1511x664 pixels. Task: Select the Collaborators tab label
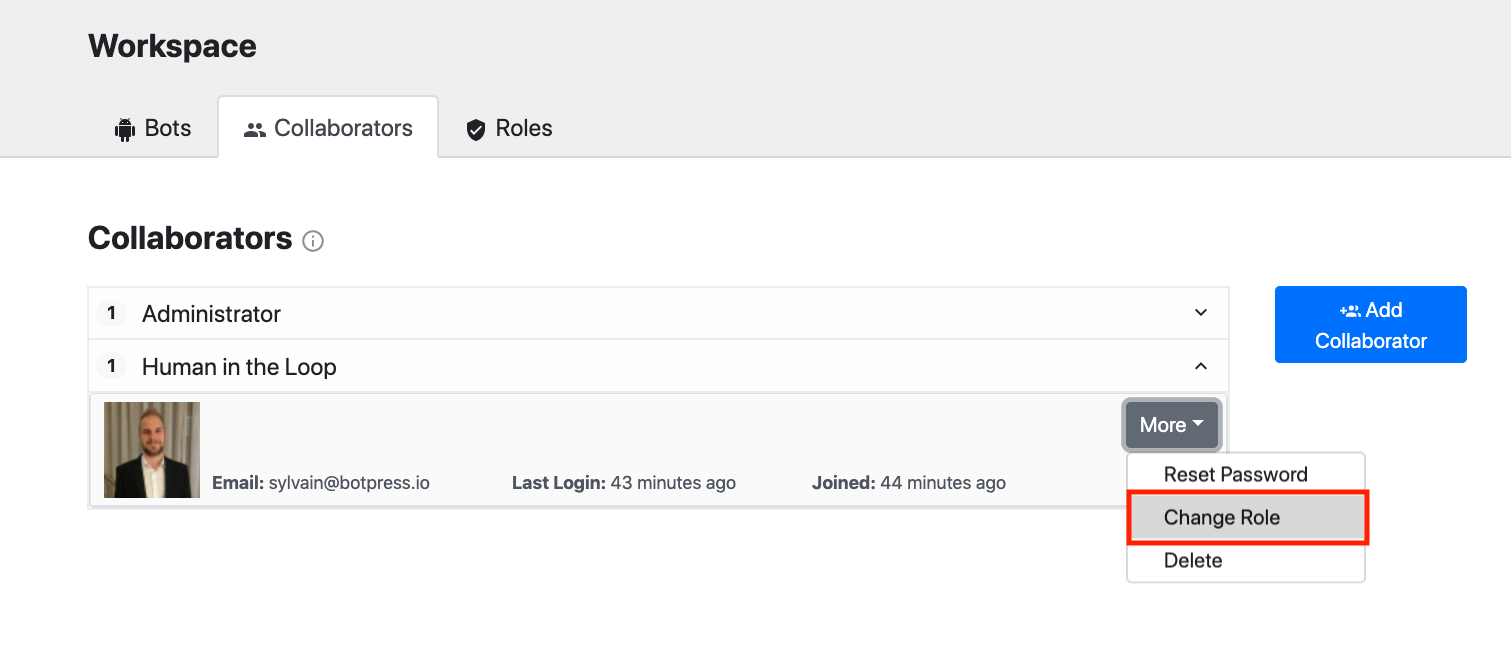pyautogui.click(x=343, y=128)
